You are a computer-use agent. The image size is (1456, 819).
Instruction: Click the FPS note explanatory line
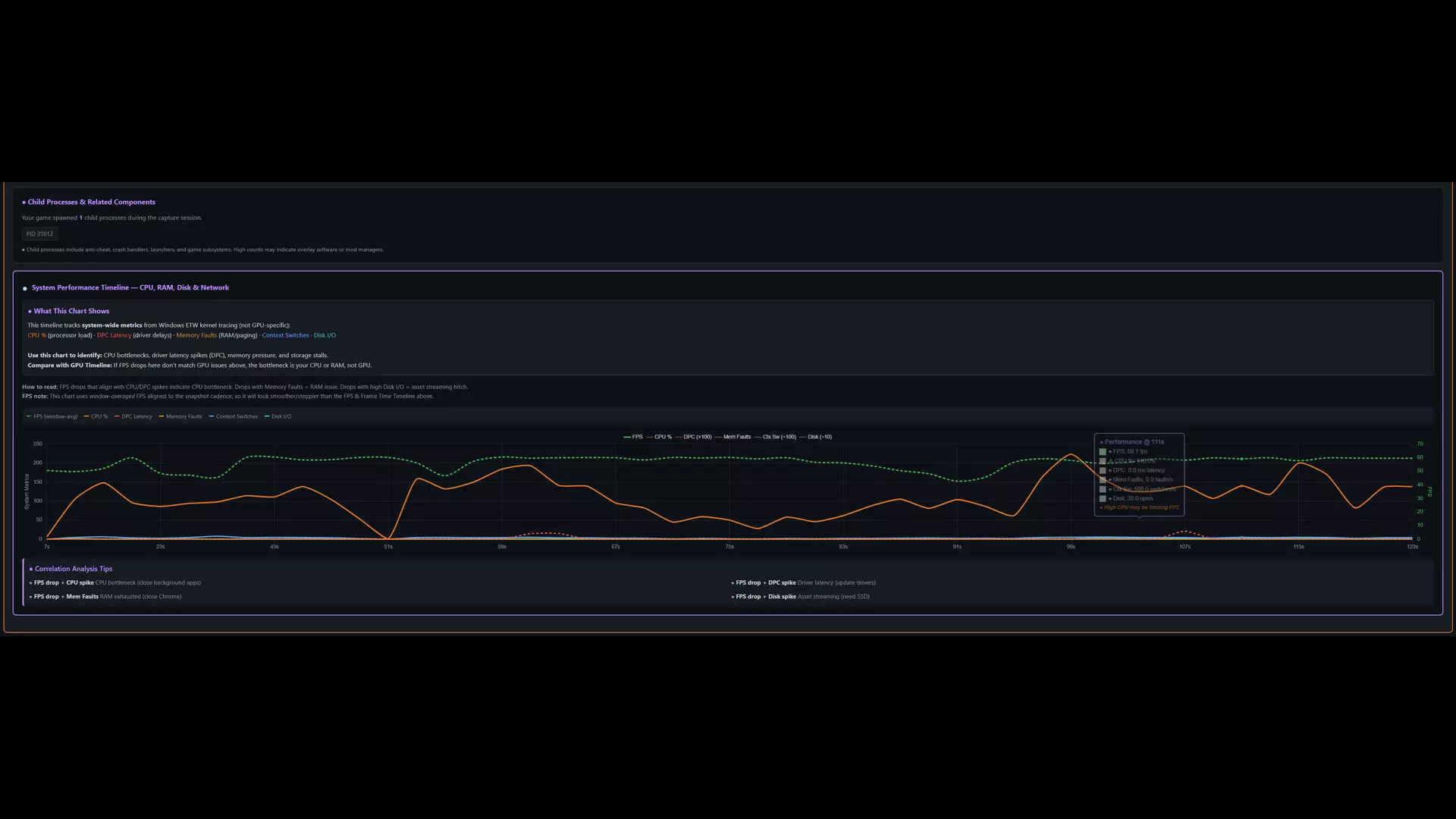228,396
